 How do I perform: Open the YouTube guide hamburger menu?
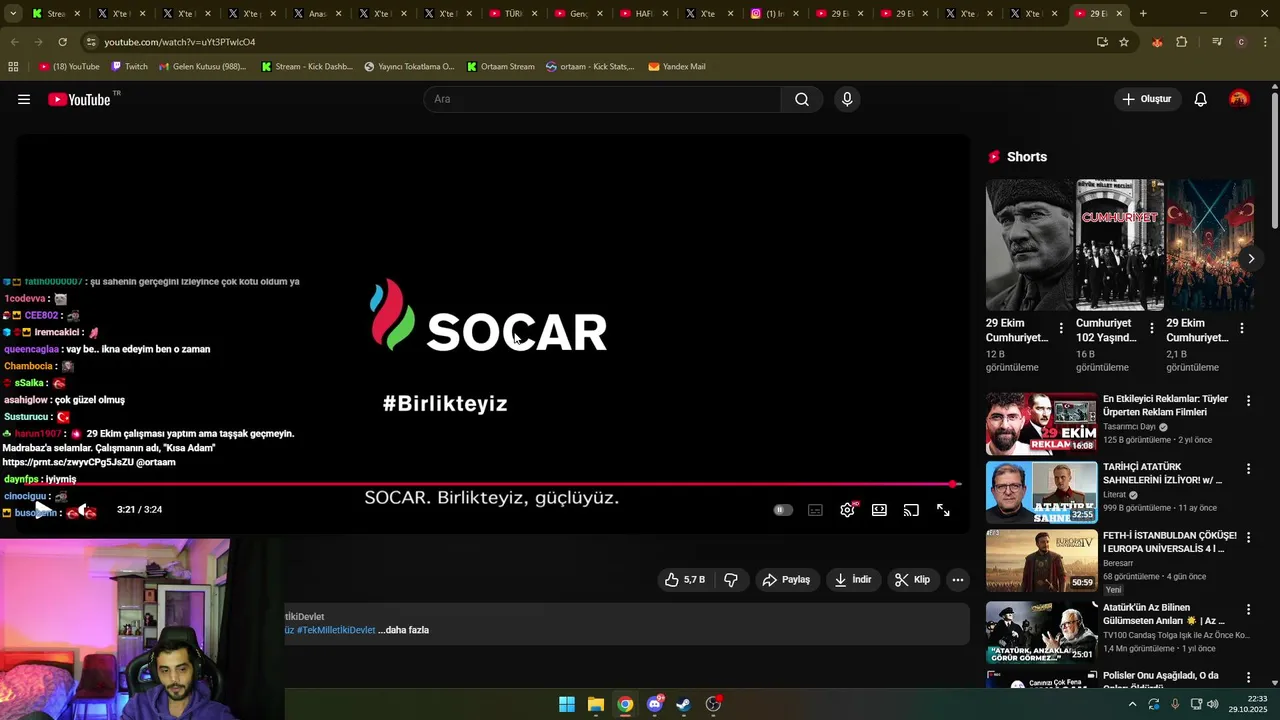24,99
